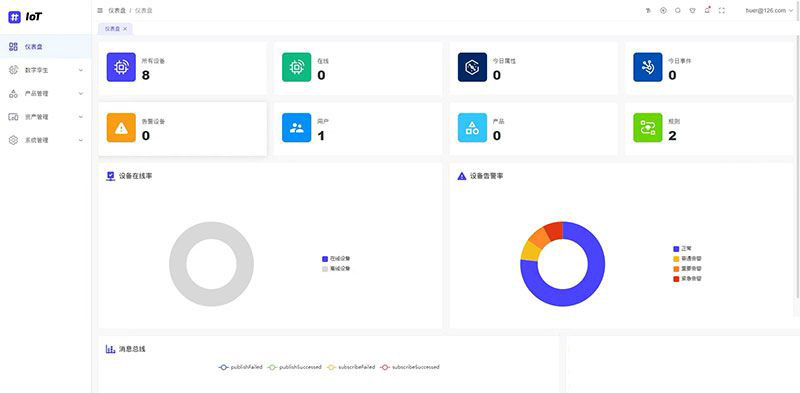The width and height of the screenshot is (800, 393).
Task: Toggle 离线设备 legend in online rate chart
Action: (x=336, y=268)
